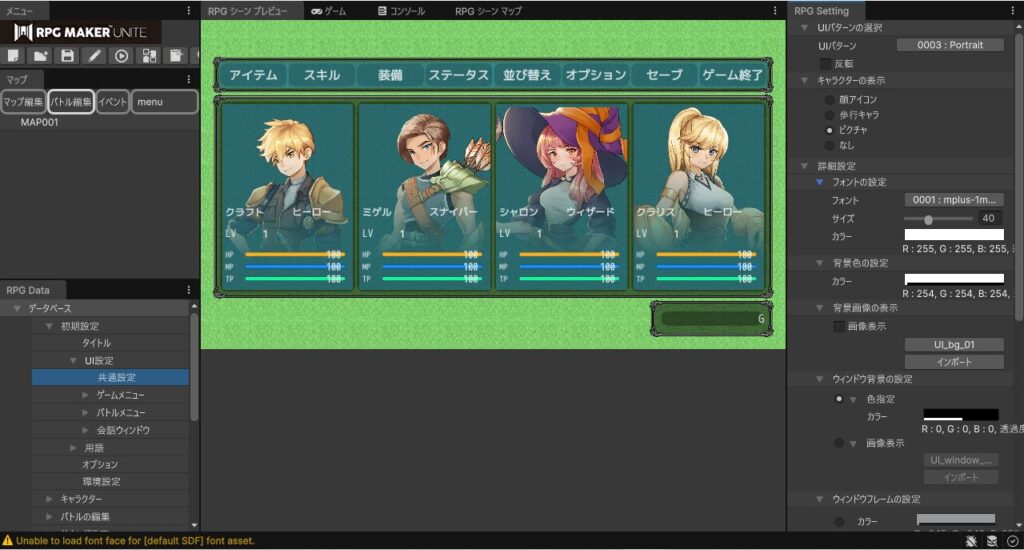Click the Play test circle icon
Viewport: 1024px width, 550px height.
tap(121, 56)
